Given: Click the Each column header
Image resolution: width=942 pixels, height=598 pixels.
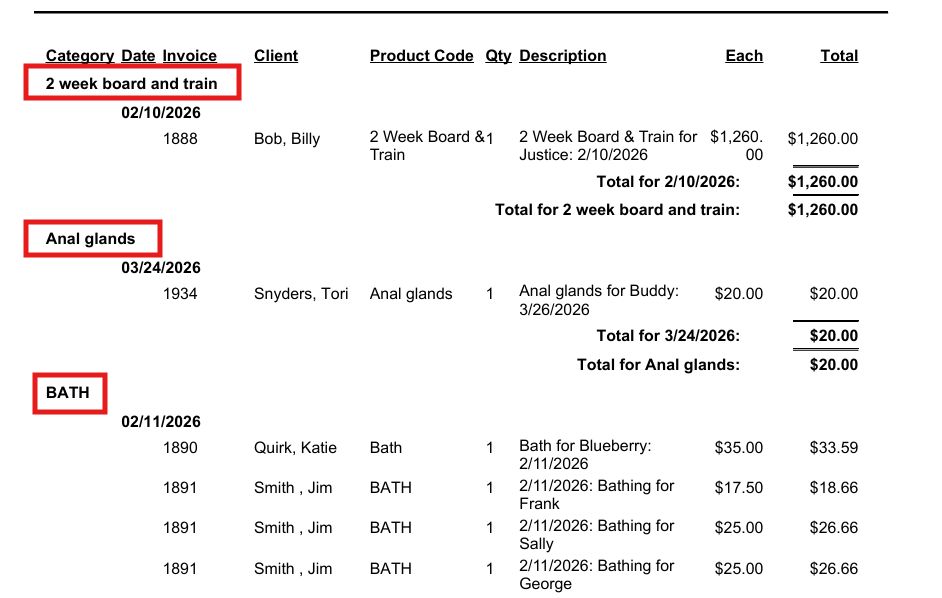Looking at the screenshot, I should point(744,56).
